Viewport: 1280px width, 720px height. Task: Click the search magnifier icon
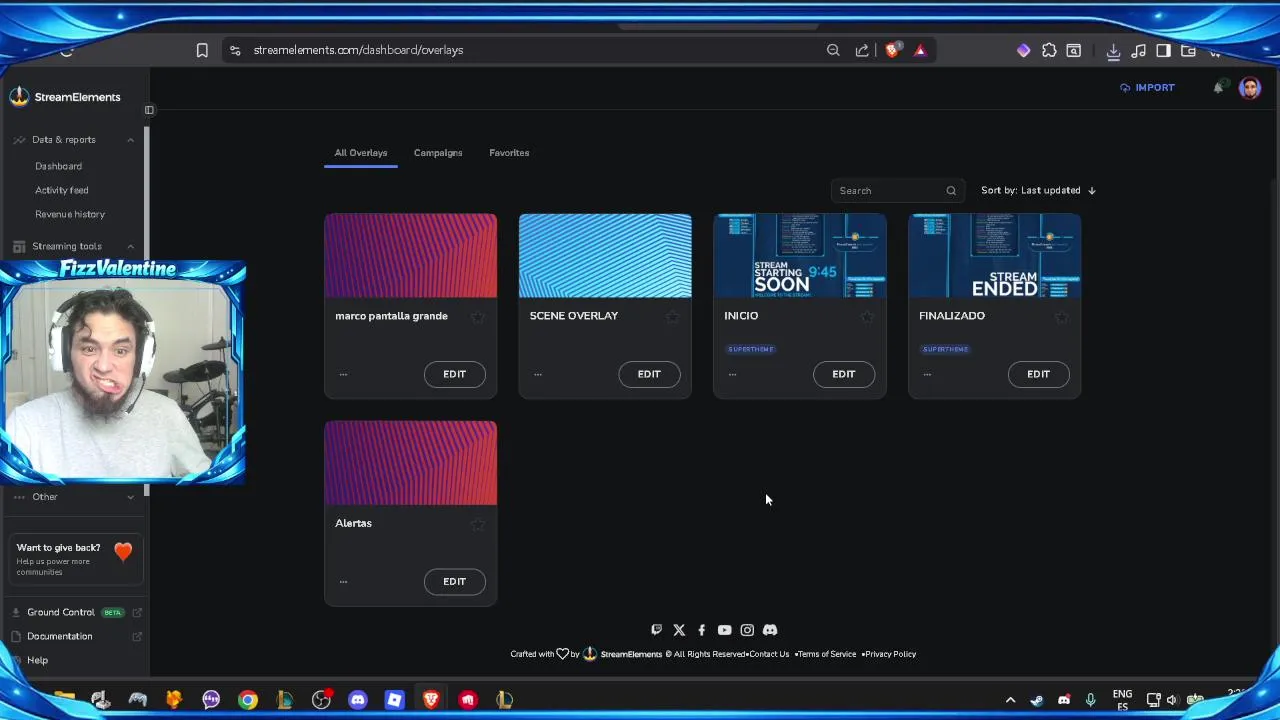click(951, 191)
